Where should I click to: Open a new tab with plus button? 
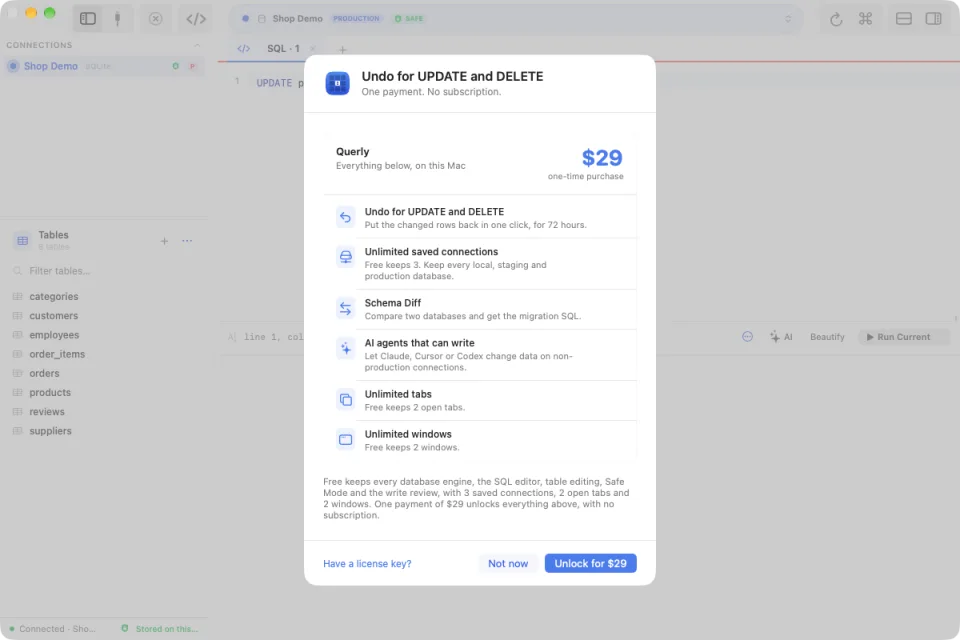click(x=342, y=50)
